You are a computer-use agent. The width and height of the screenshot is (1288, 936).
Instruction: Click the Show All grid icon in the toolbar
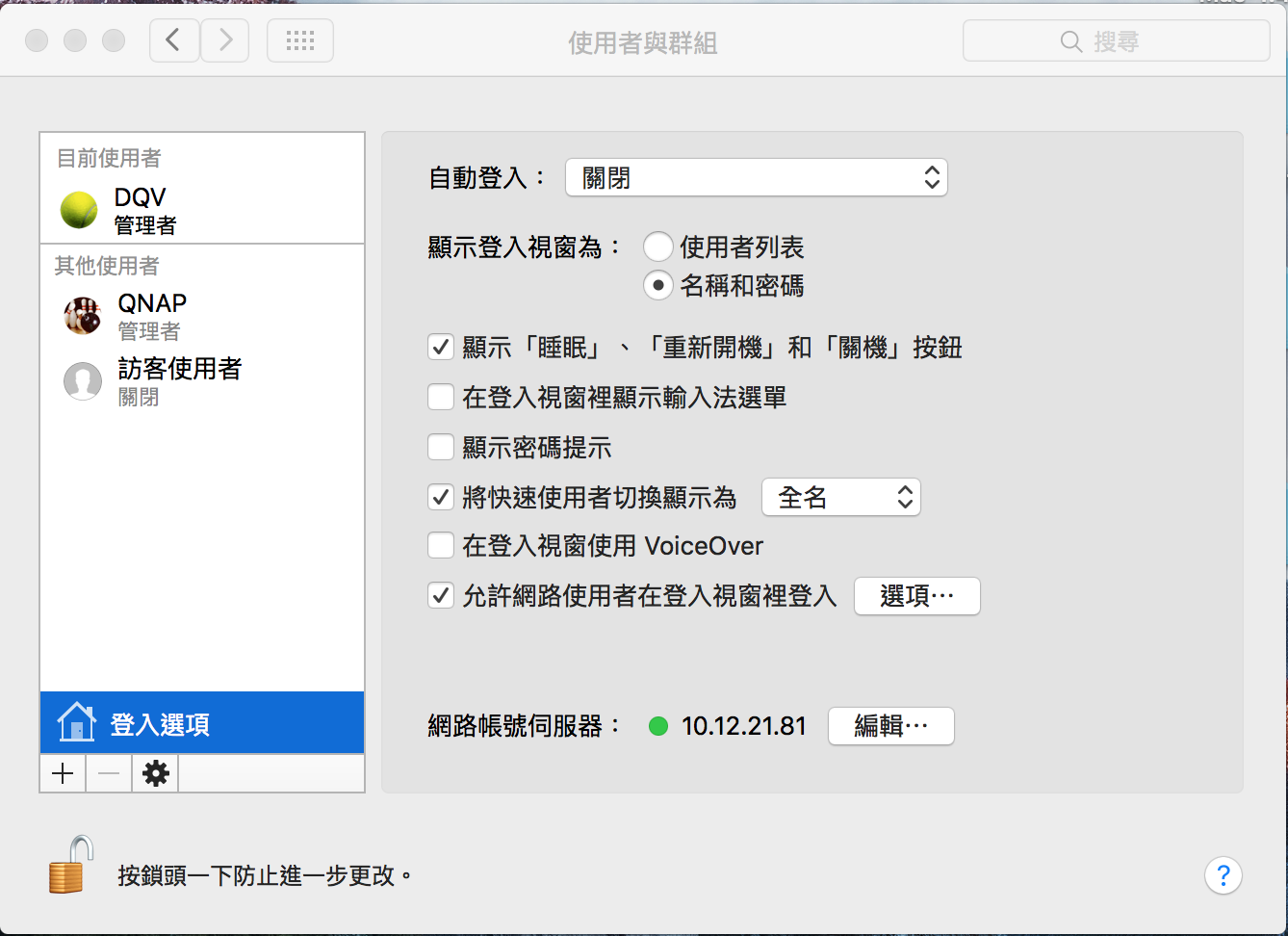[299, 39]
